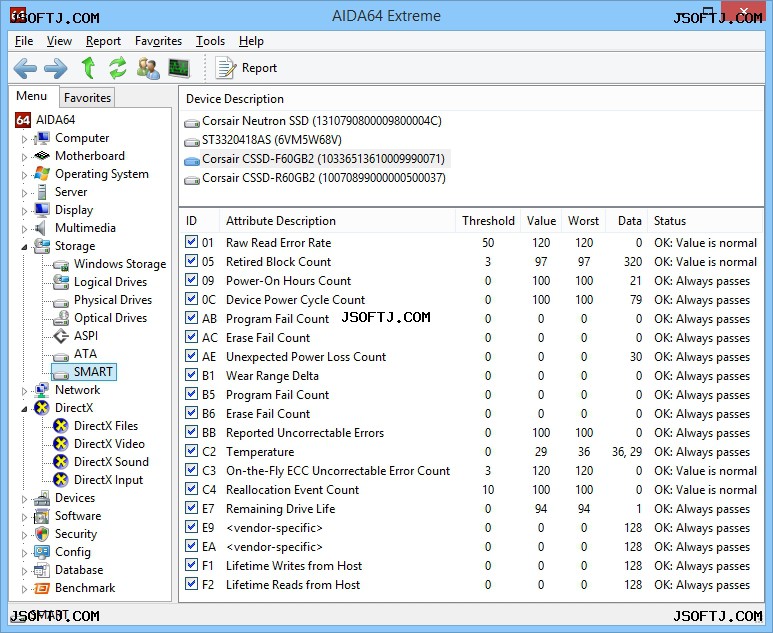Image resolution: width=773 pixels, height=633 pixels.
Task: Toggle the C2 Temperature checkbox
Action: [191, 451]
